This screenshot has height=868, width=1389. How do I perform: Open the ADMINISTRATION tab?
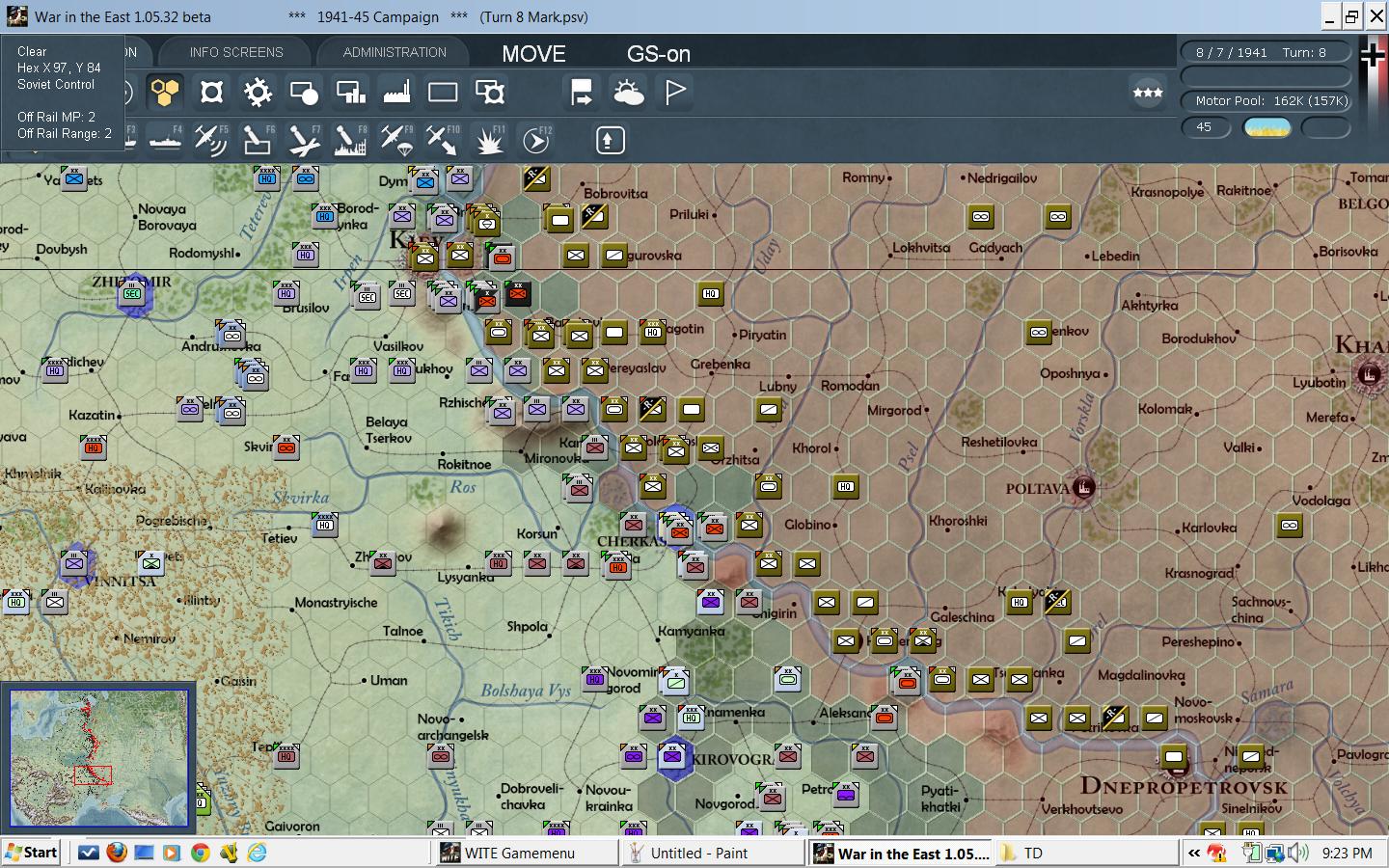click(x=395, y=52)
